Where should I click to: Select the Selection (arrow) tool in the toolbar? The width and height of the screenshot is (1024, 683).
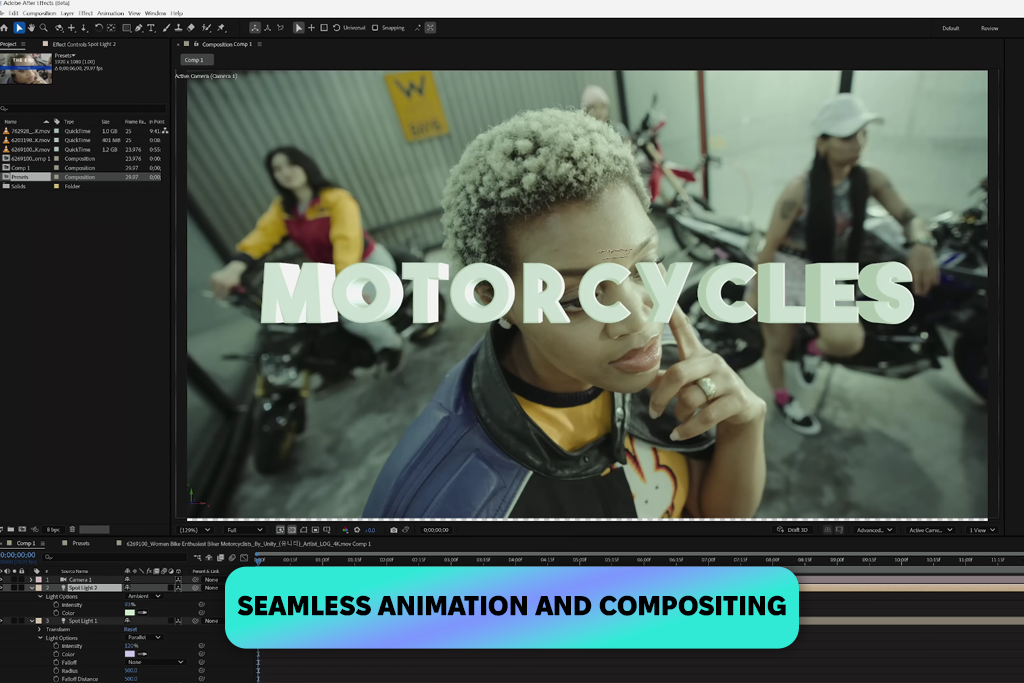[x=19, y=28]
